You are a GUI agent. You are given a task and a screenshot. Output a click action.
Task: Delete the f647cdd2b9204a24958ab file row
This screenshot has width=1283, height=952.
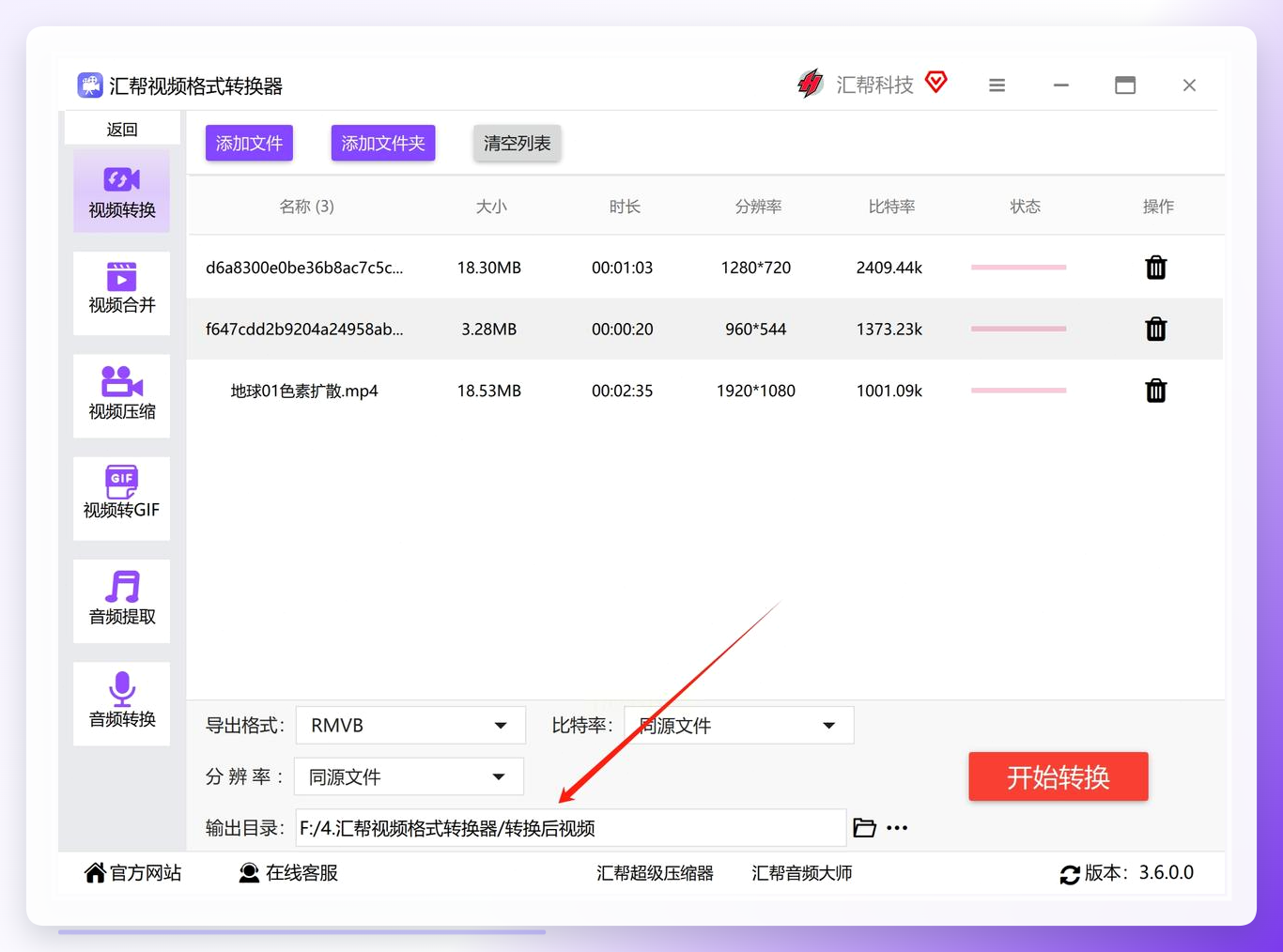tap(1156, 330)
